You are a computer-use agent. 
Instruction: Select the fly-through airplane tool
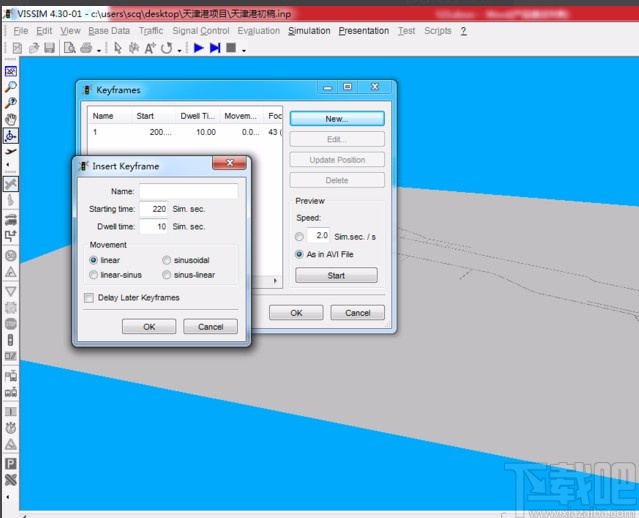coord(10,151)
